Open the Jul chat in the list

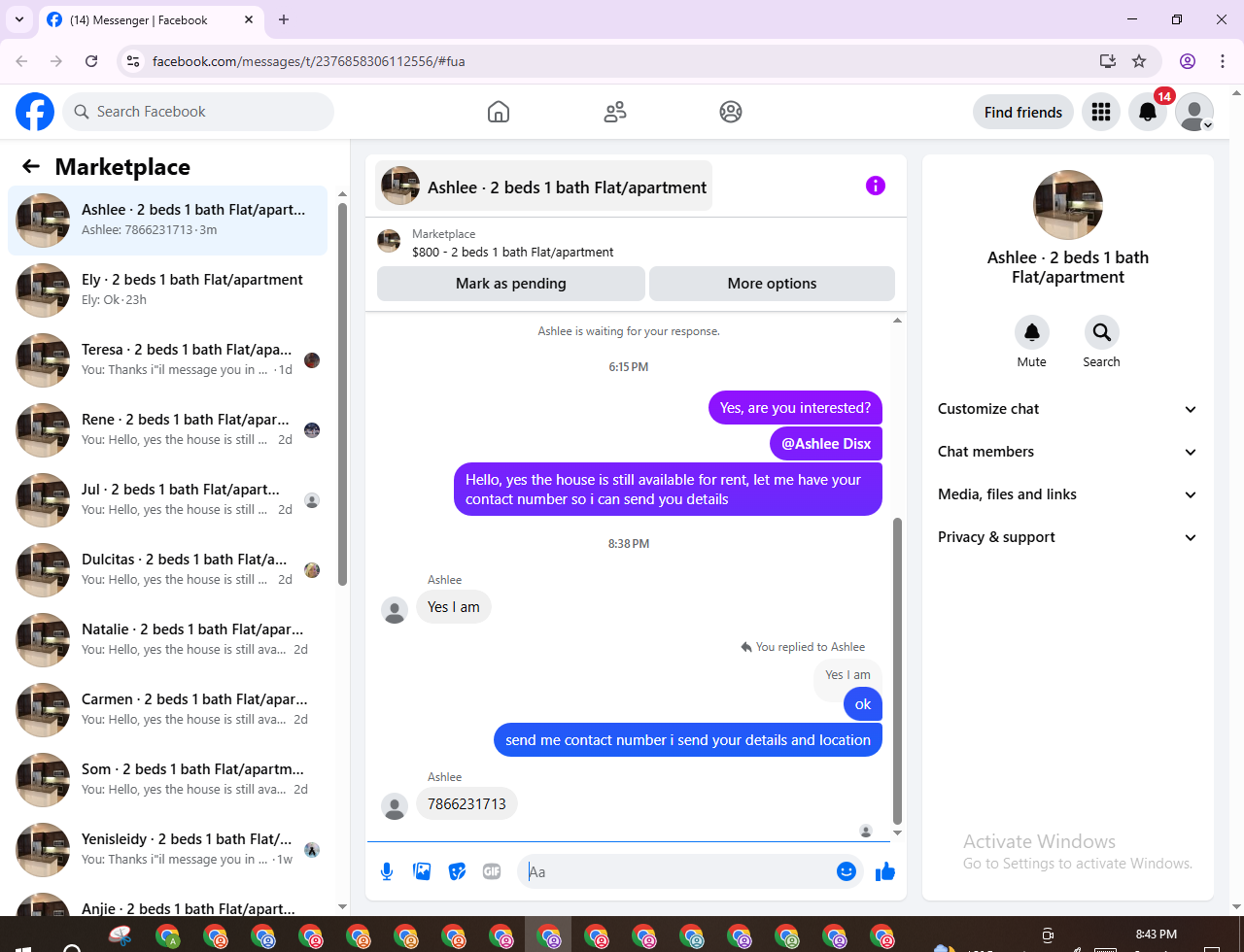(x=167, y=500)
